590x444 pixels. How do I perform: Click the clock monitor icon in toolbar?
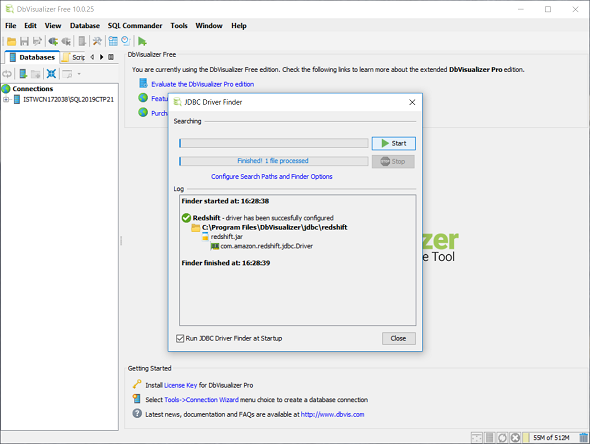126,41
